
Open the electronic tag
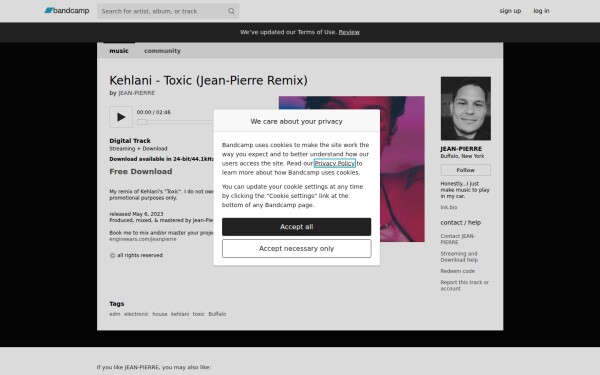point(136,314)
